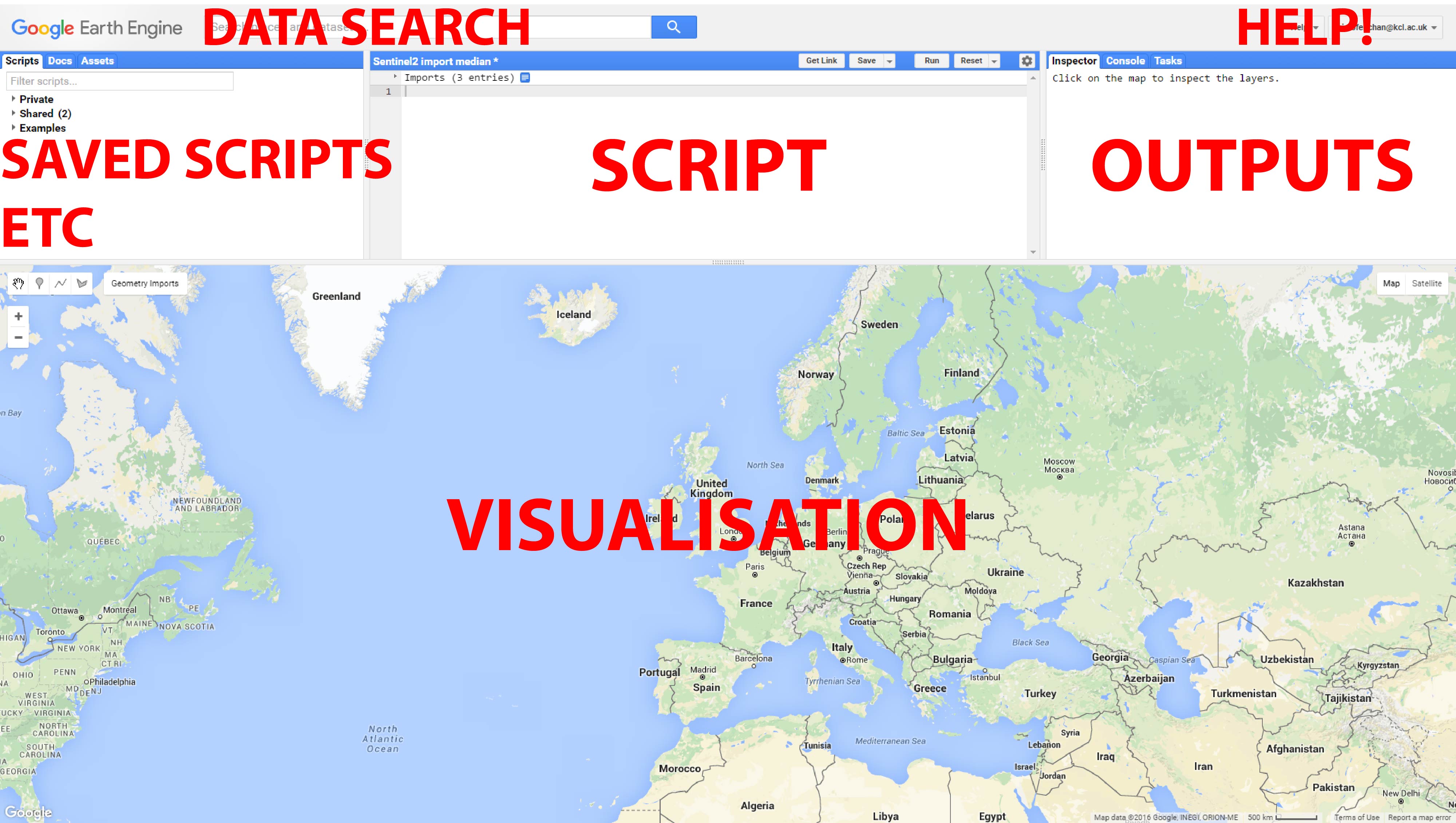Click the Kazakhstan label on the map
The width and height of the screenshot is (1456, 823).
[1315, 583]
